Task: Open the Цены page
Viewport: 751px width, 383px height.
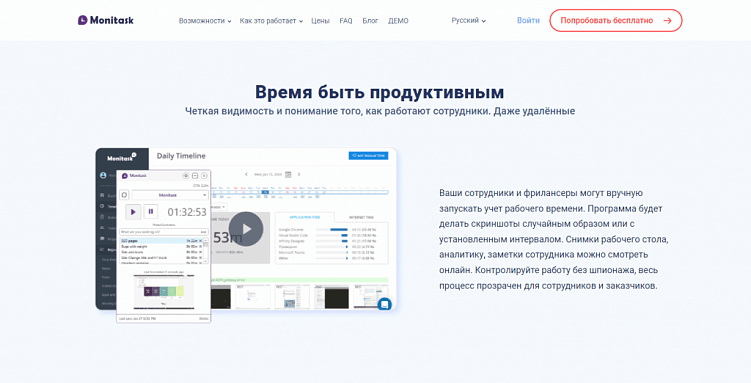Action: [320, 21]
